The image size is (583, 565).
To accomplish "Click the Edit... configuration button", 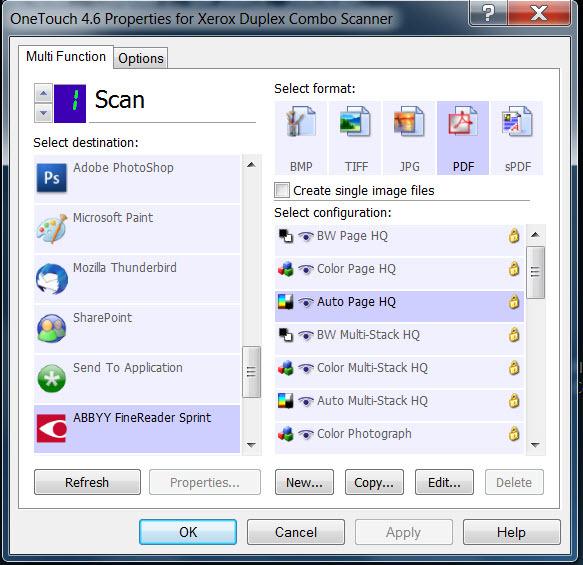I will pyautogui.click(x=444, y=482).
